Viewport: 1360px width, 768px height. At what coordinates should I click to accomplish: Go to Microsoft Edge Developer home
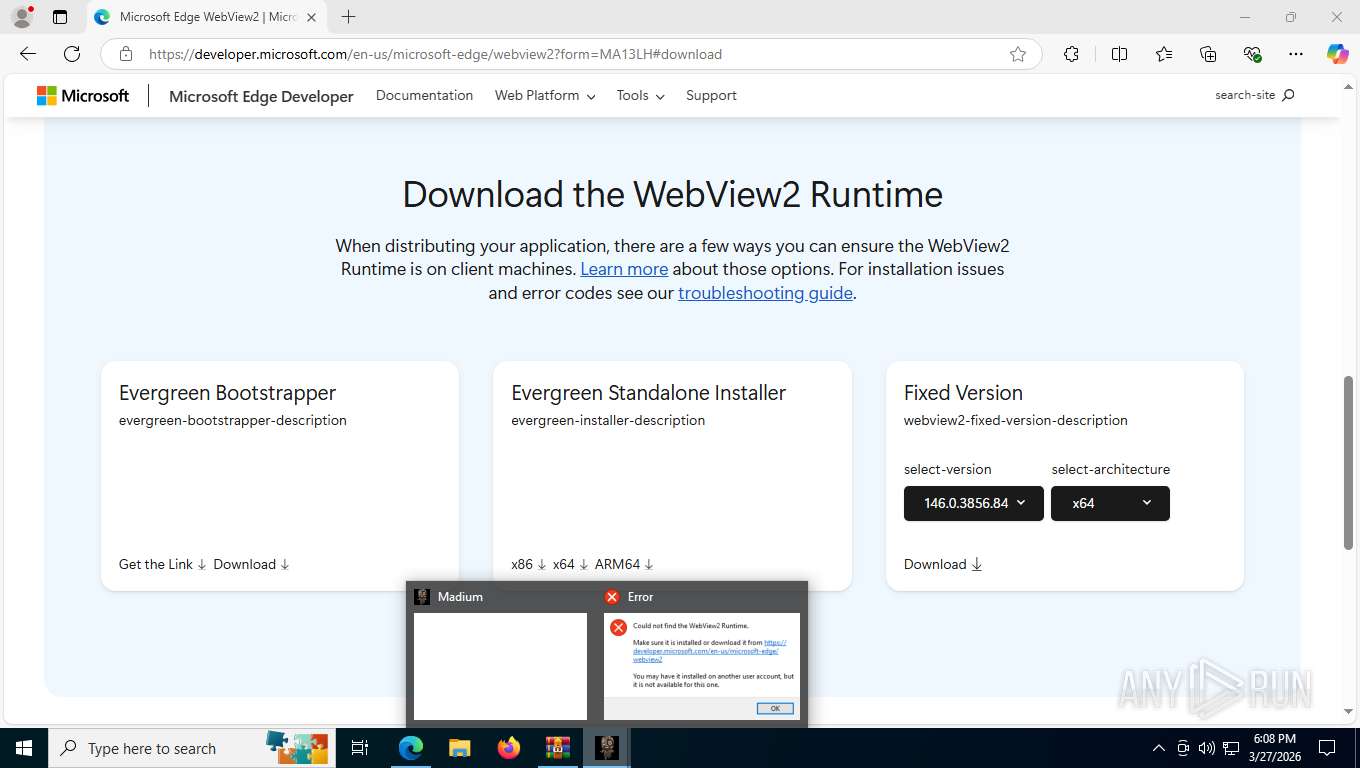click(x=261, y=96)
